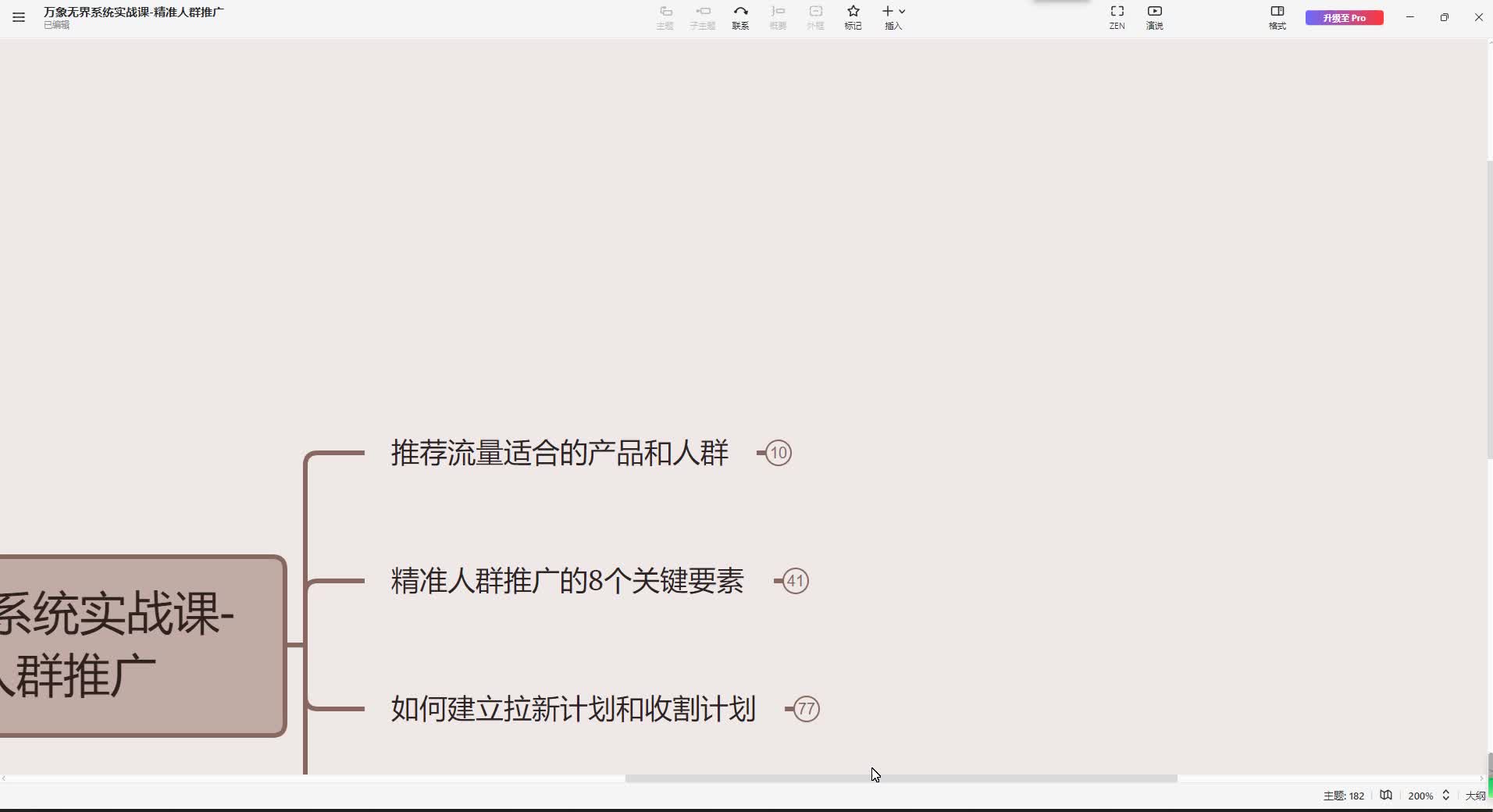
Task: Adjust zoom with the stepper arrows
Action: pyautogui.click(x=1446, y=796)
